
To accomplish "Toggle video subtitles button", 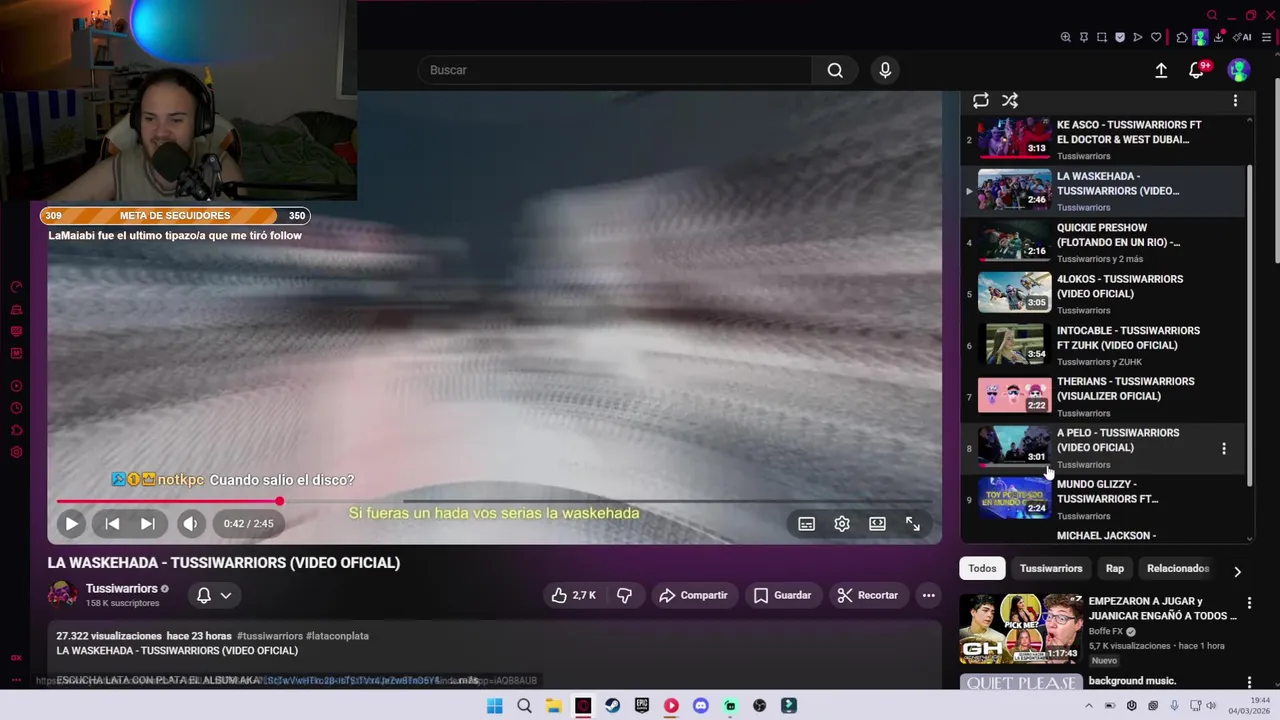I will point(806,523).
